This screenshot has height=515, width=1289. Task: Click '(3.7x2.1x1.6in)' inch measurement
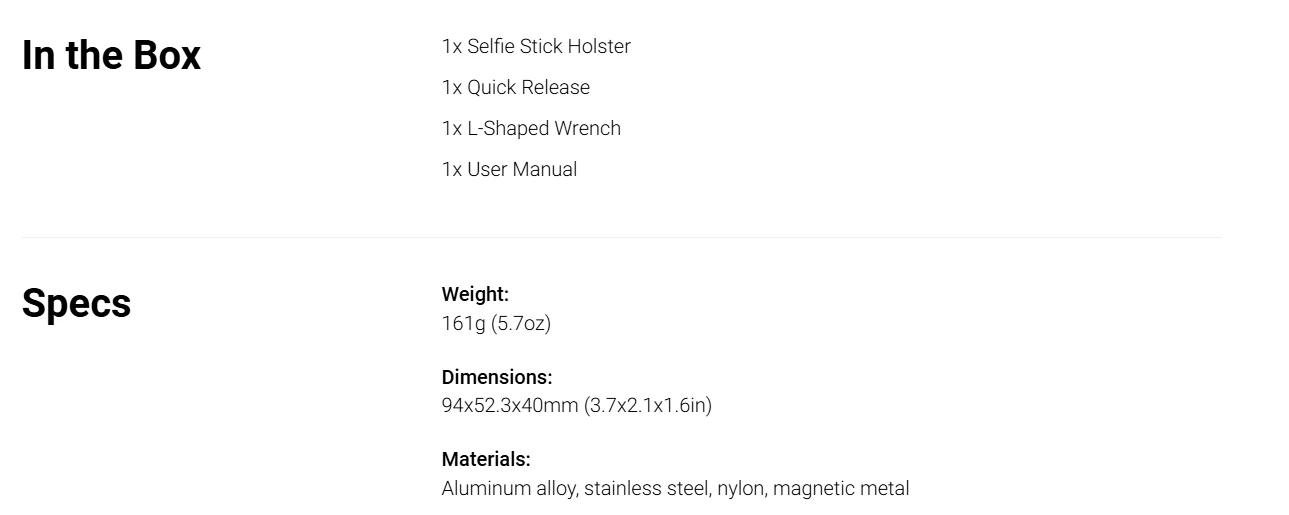pos(648,406)
